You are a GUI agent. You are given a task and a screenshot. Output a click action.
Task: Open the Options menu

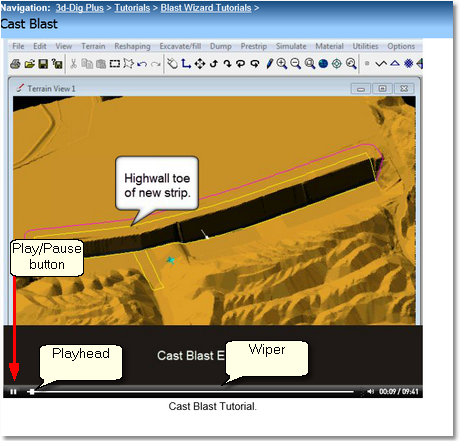click(401, 46)
